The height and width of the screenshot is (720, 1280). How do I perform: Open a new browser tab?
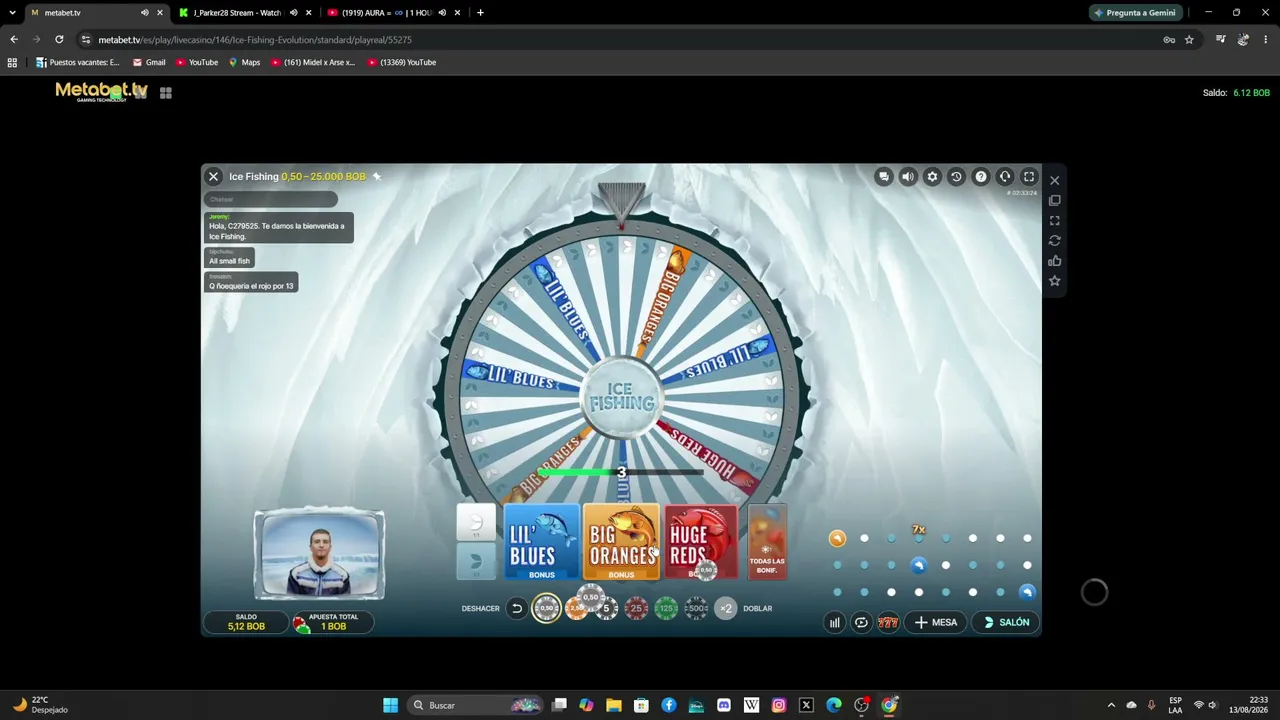(x=480, y=13)
